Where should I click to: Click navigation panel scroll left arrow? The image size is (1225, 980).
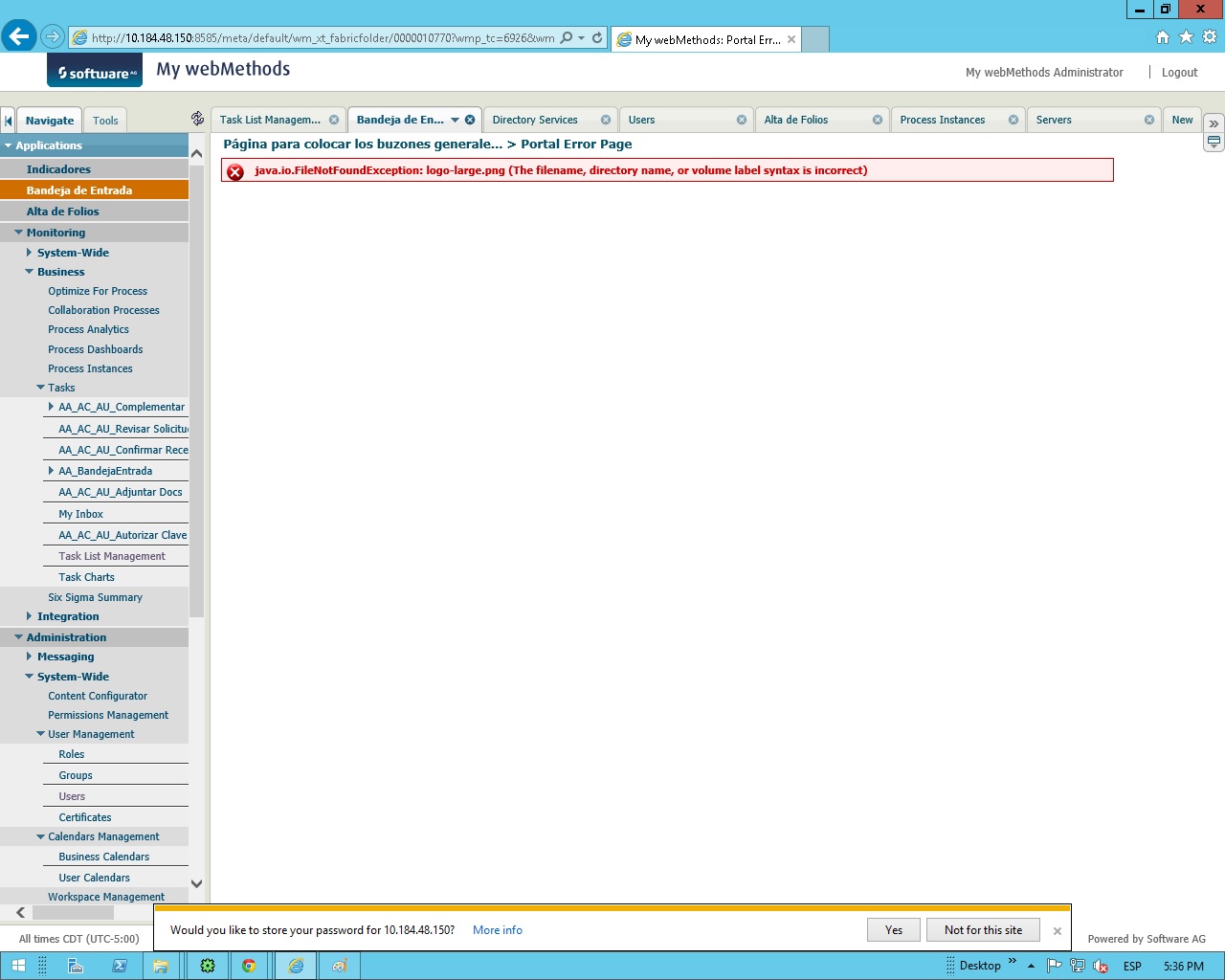20,913
